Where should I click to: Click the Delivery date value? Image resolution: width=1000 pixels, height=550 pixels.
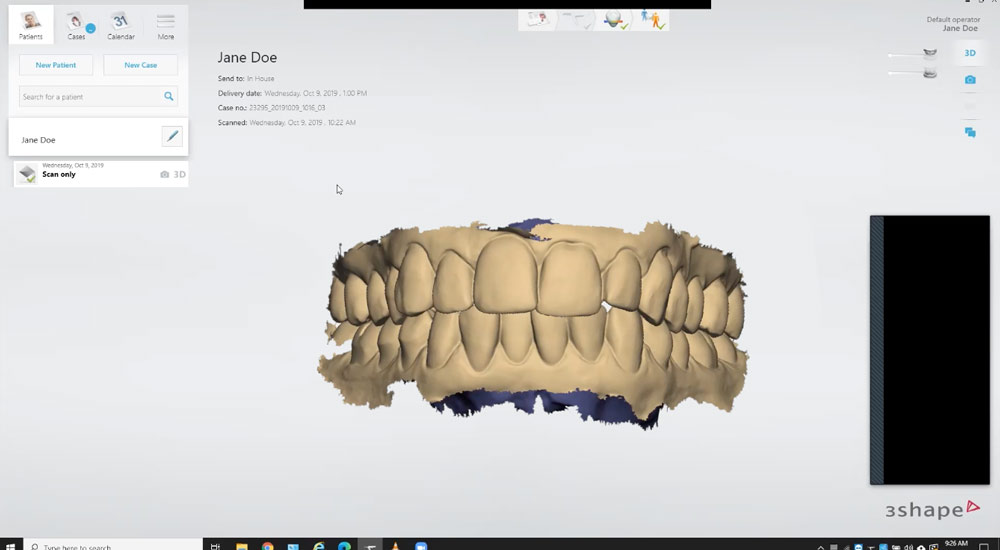pos(316,93)
